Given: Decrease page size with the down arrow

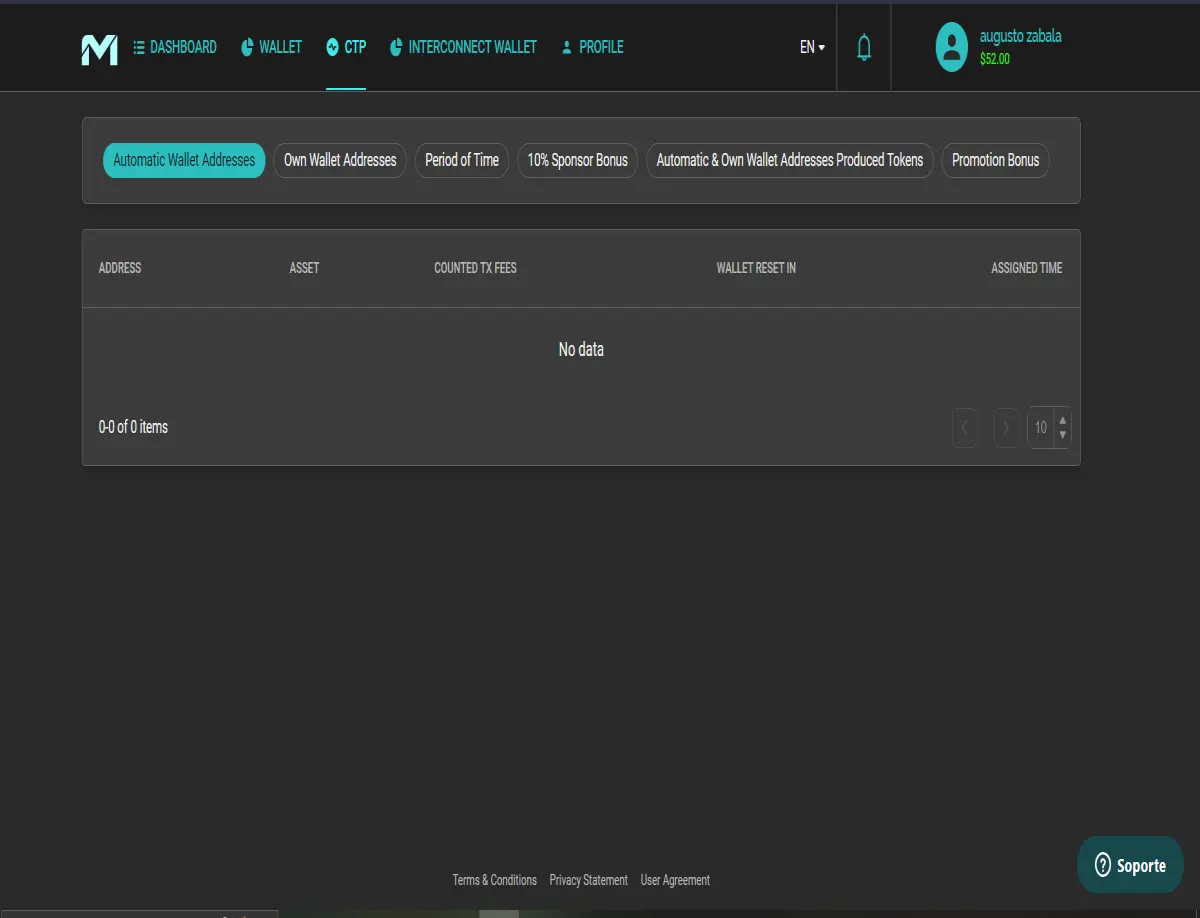Looking at the screenshot, I should point(1063,435).
